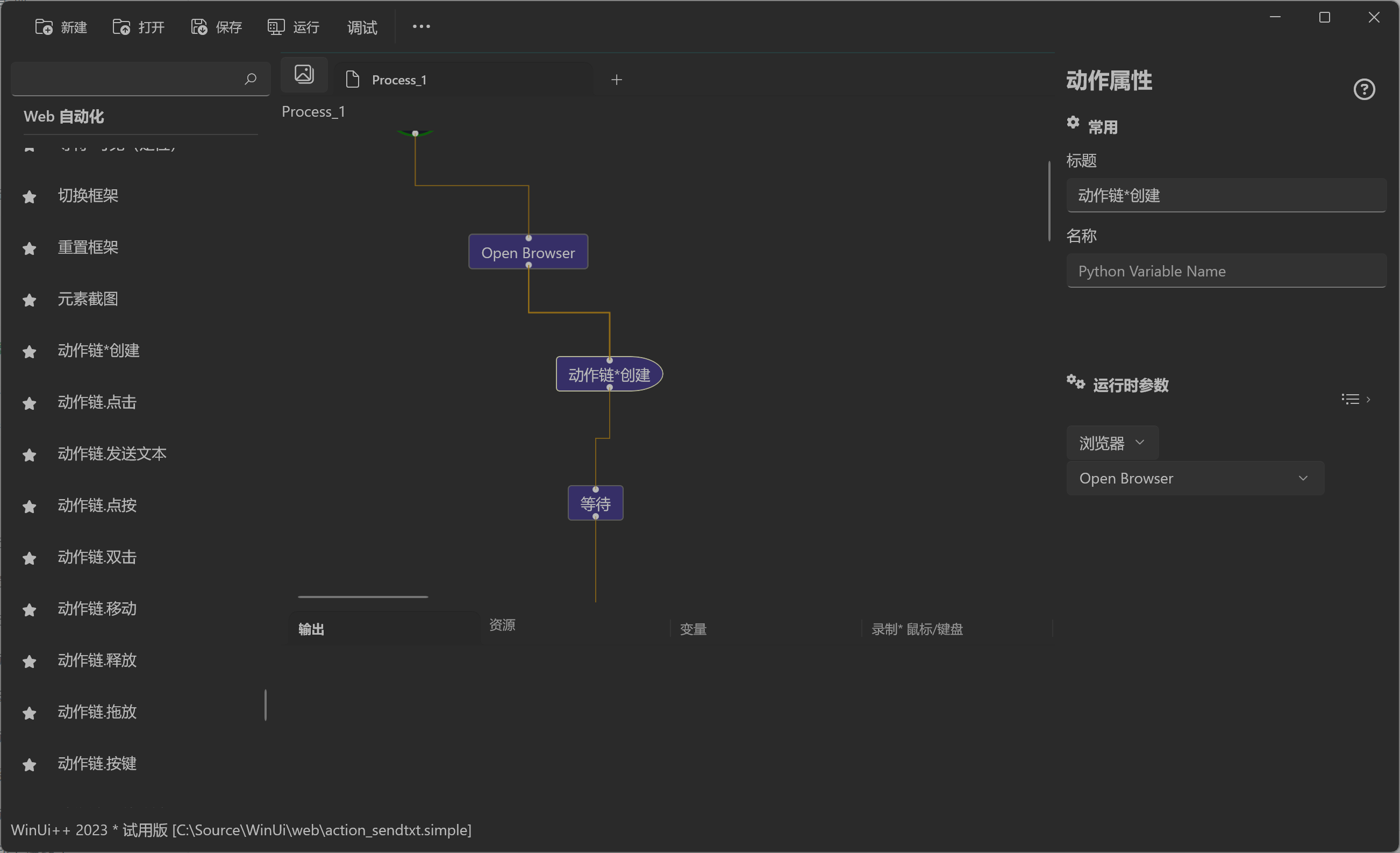Add a new process with the + button

(x=617, y=79)
